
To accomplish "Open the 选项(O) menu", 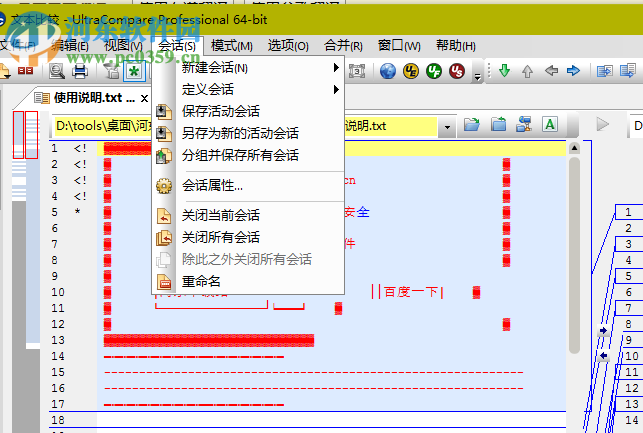I will (288, 46).
